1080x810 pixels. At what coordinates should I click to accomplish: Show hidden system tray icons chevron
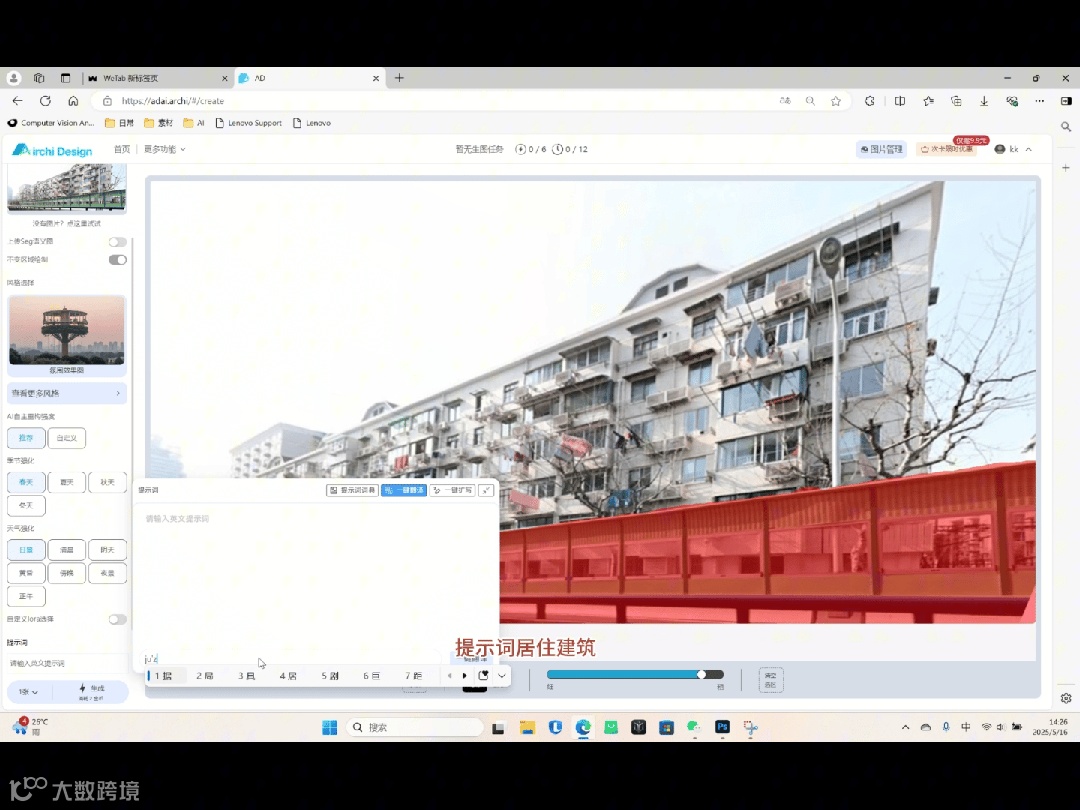[905, 727]
